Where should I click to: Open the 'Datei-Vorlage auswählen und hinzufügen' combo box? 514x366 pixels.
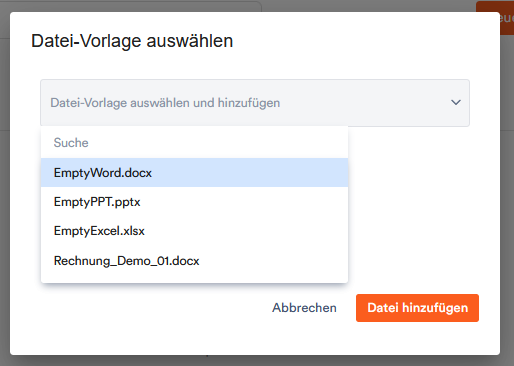pyautogui.click(x=255, y=103)
